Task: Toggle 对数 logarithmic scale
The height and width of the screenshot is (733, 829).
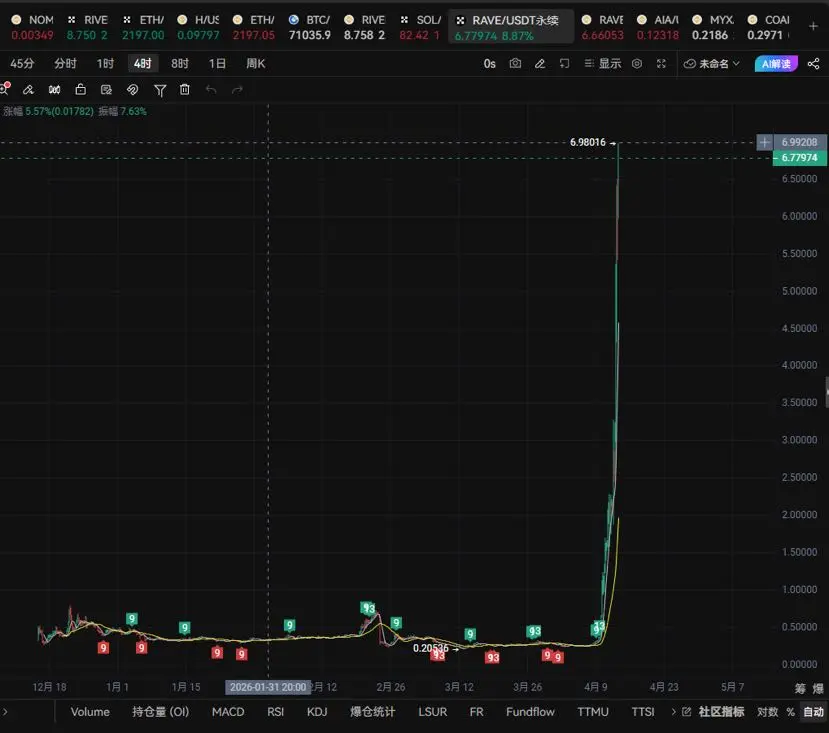Action: coord(767,712)
